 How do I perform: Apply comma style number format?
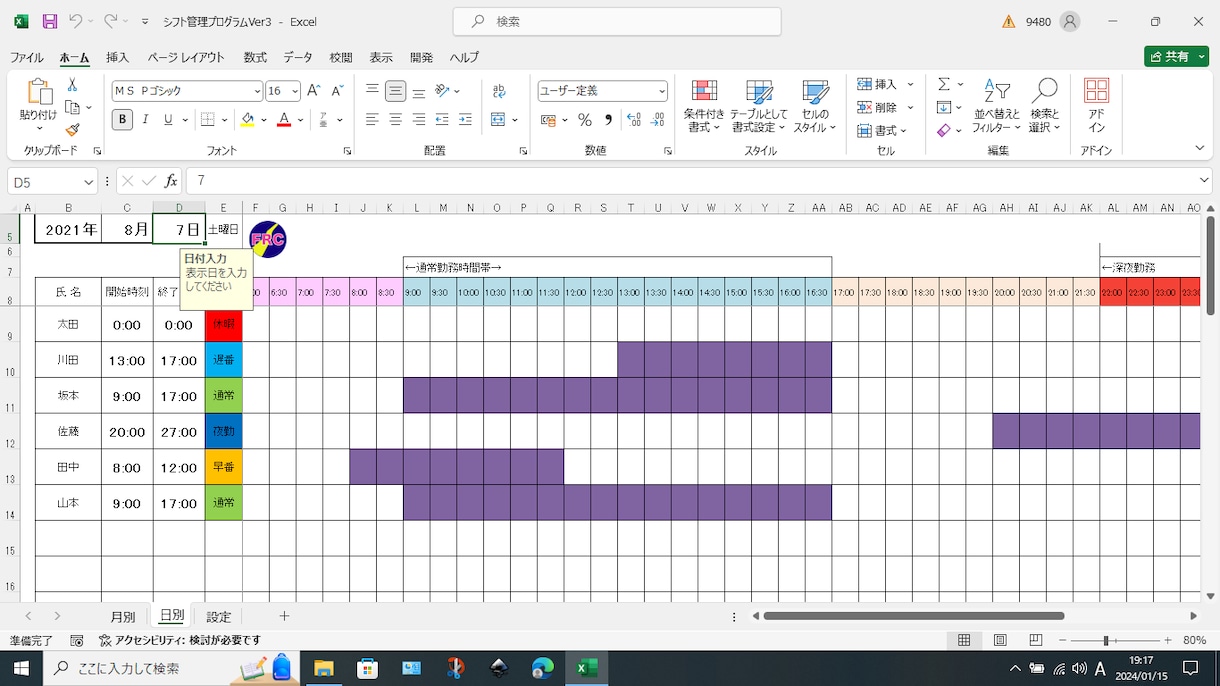pyautogui.click(x=608, y=120)
